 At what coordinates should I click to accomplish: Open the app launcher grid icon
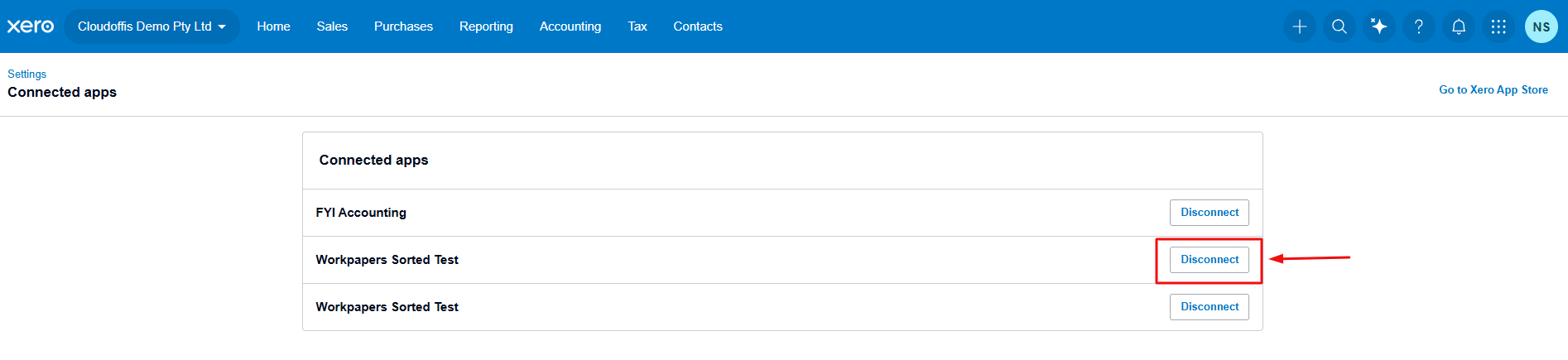[x=1498, y=26]
